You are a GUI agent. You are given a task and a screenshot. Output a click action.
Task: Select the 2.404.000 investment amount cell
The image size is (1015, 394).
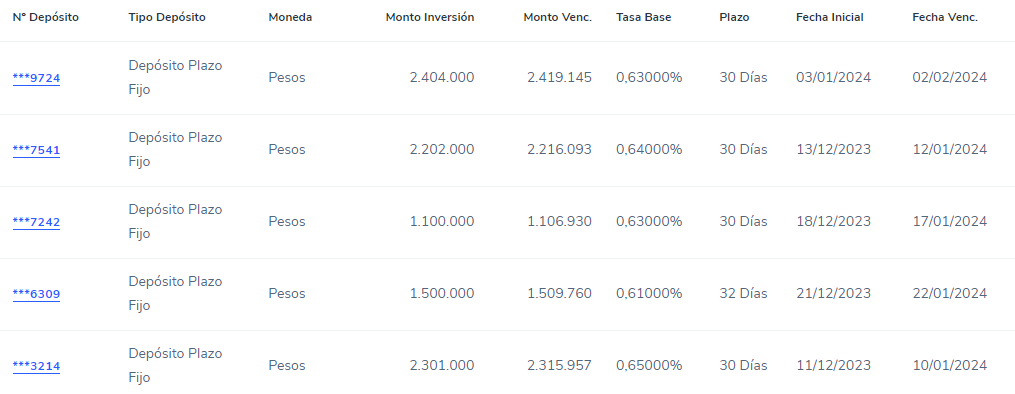pos(442,78)
